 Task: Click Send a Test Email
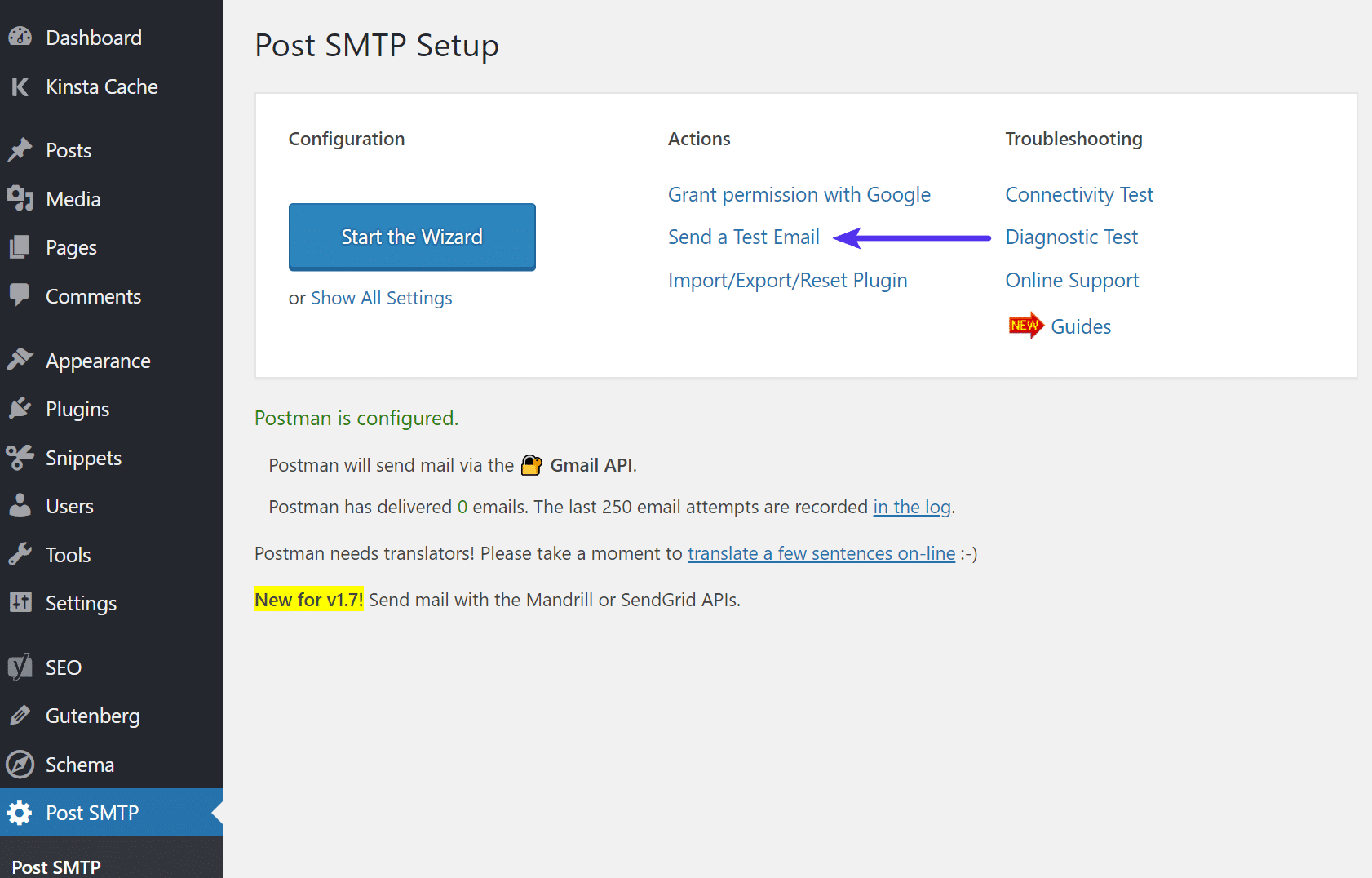coord(743,237)
